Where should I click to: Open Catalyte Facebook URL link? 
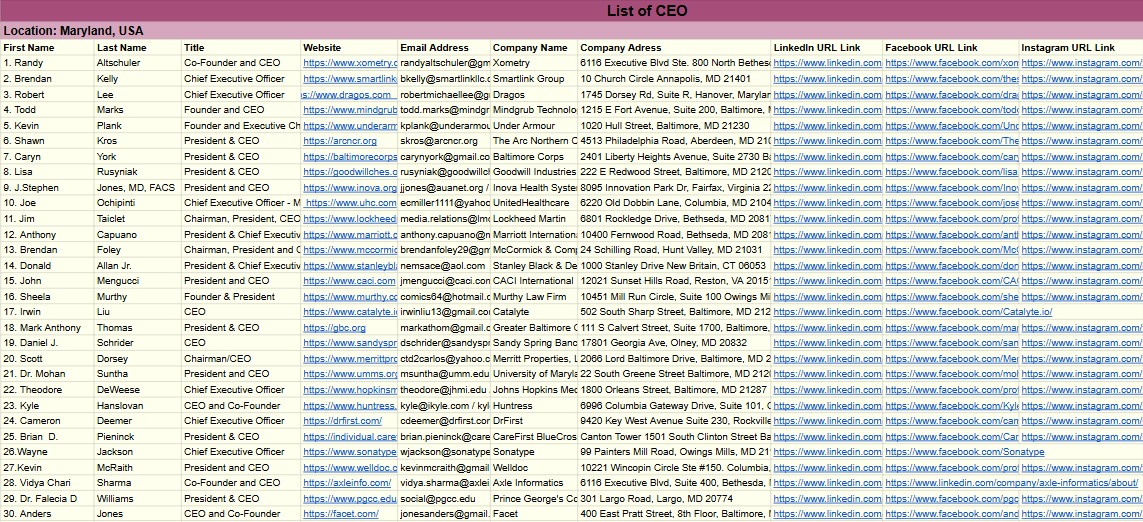pyautogui.click(x=969, y=311)
